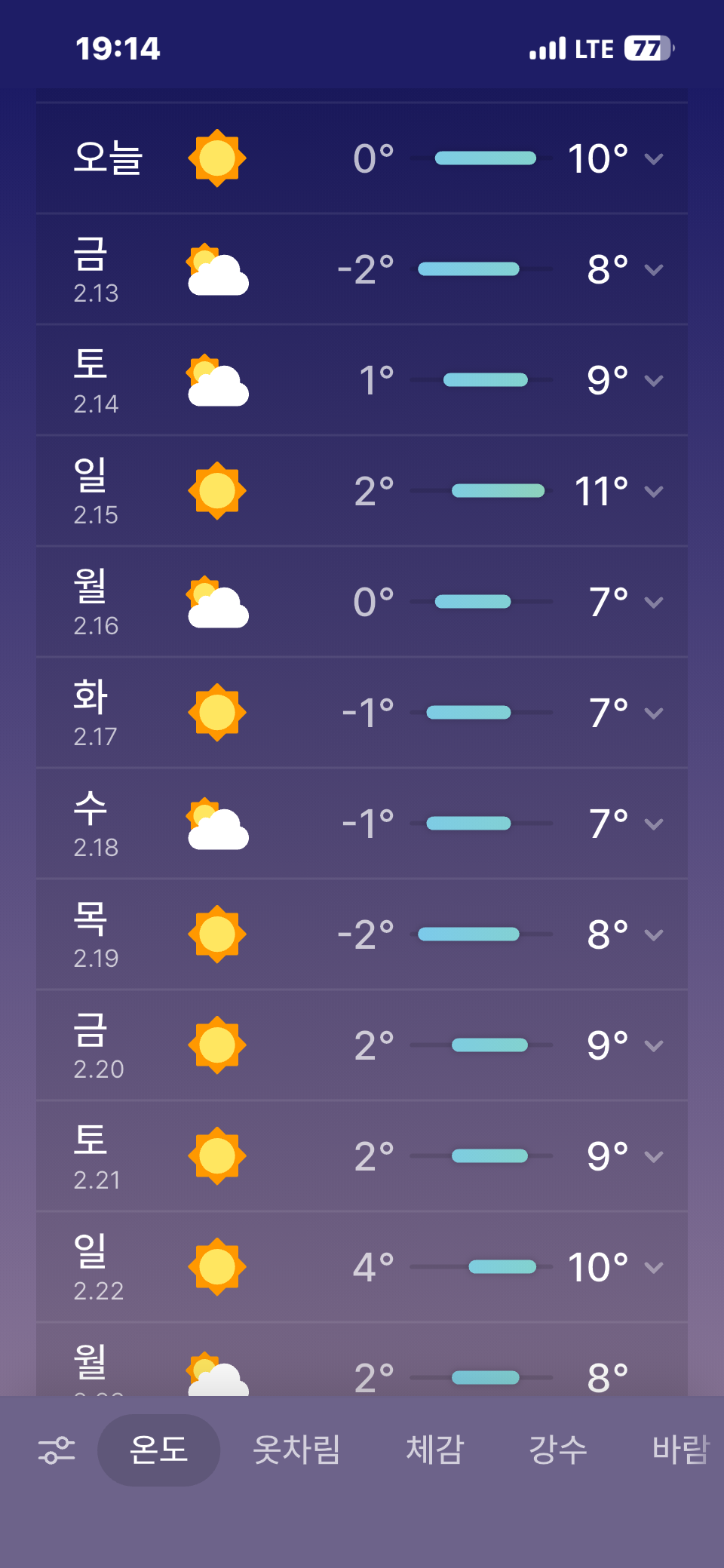724x1568 pixels.
Task: Tap the sunny icon for 화 2.17
Action: click(x=217, y=713)
